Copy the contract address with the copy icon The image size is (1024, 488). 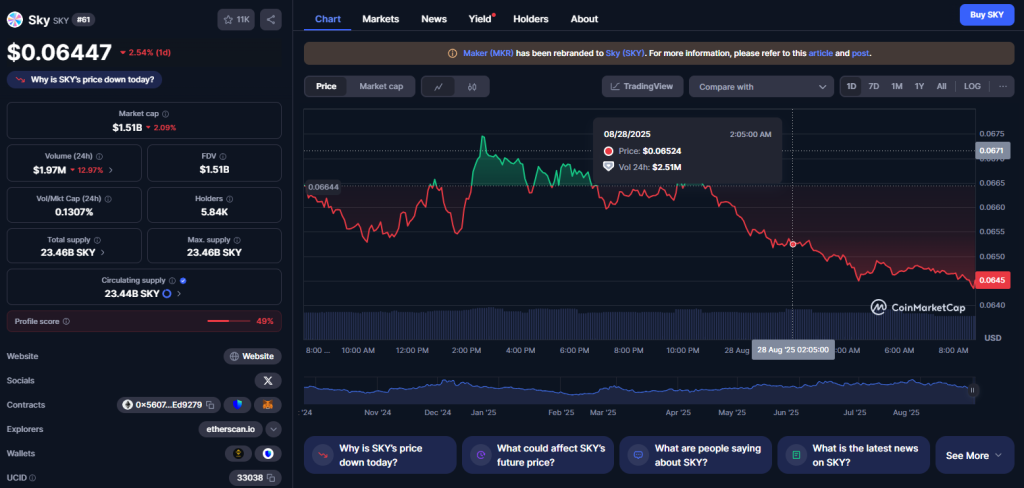point(210,405)
